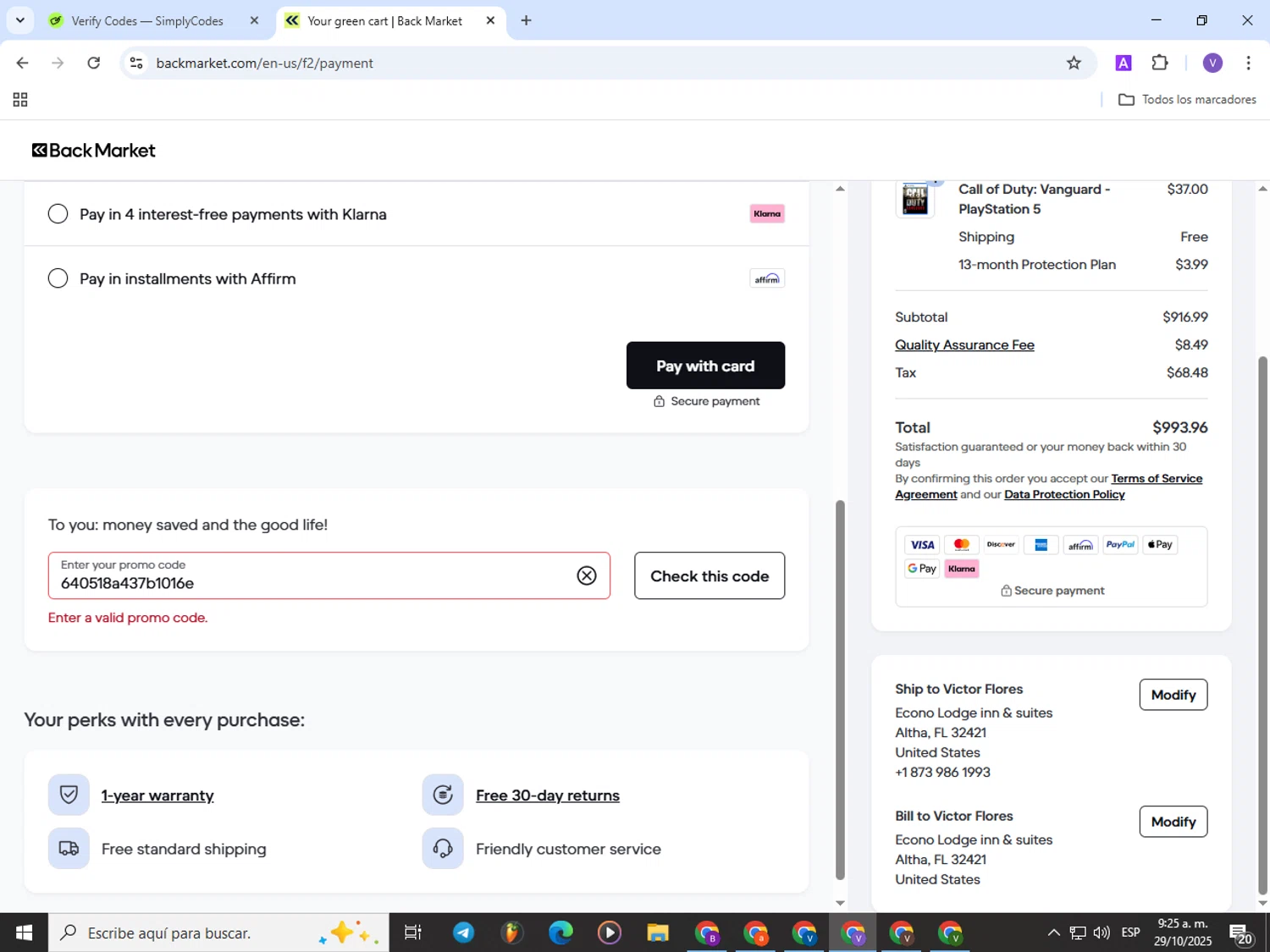Open Todos los marcadores folder
The width and height of the screenshot is (1270, 952).
click(x=1187, y=100)
